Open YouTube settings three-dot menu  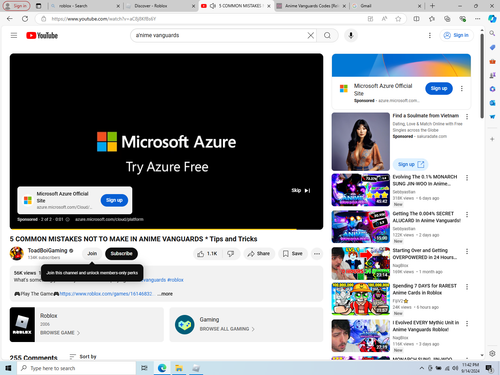(430, 35)
